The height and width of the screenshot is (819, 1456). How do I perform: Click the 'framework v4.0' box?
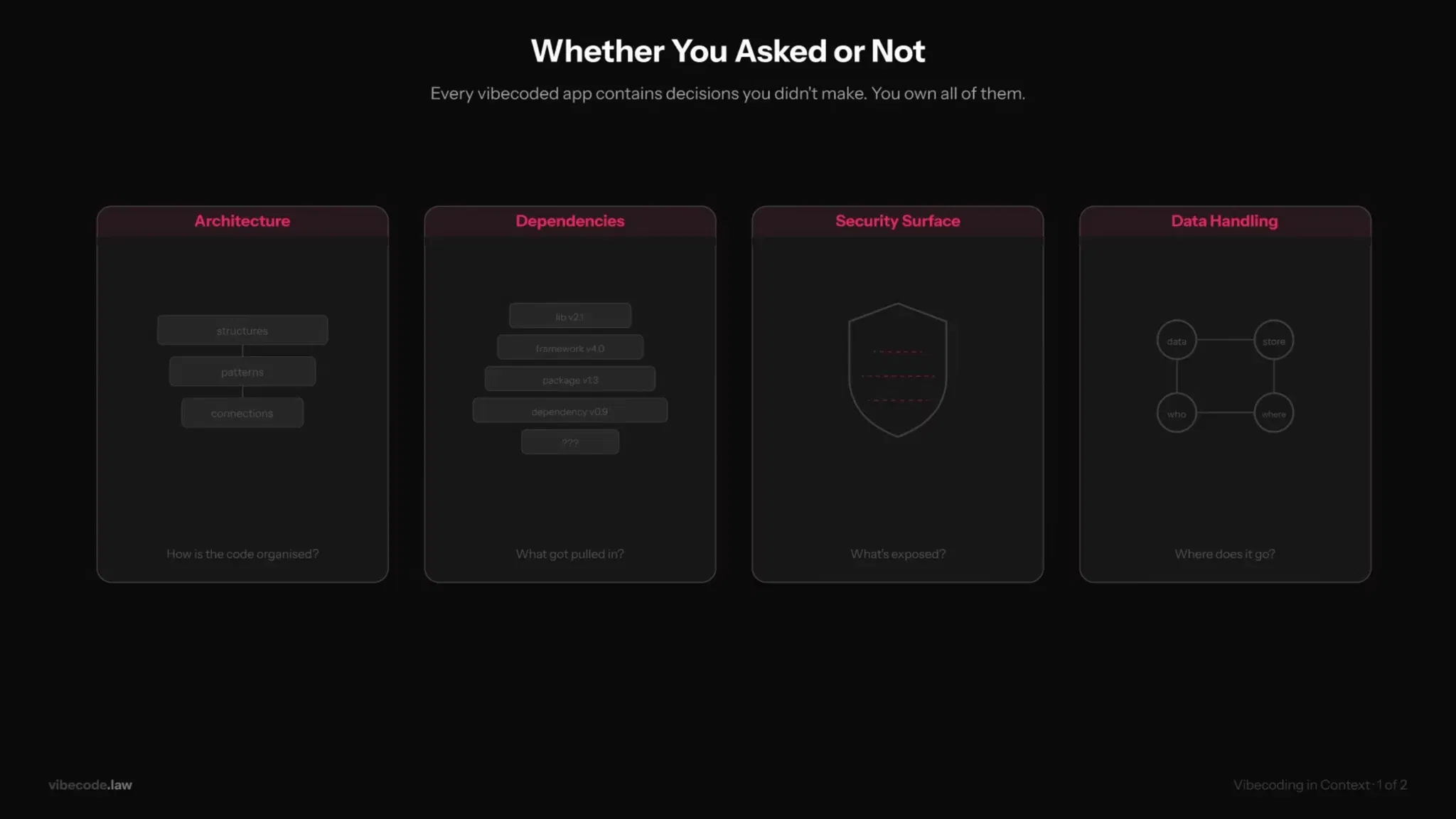pos(569,348)
